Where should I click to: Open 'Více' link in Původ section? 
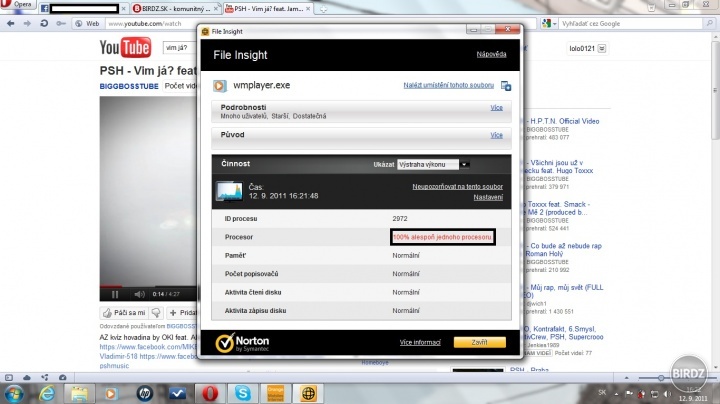496,135
